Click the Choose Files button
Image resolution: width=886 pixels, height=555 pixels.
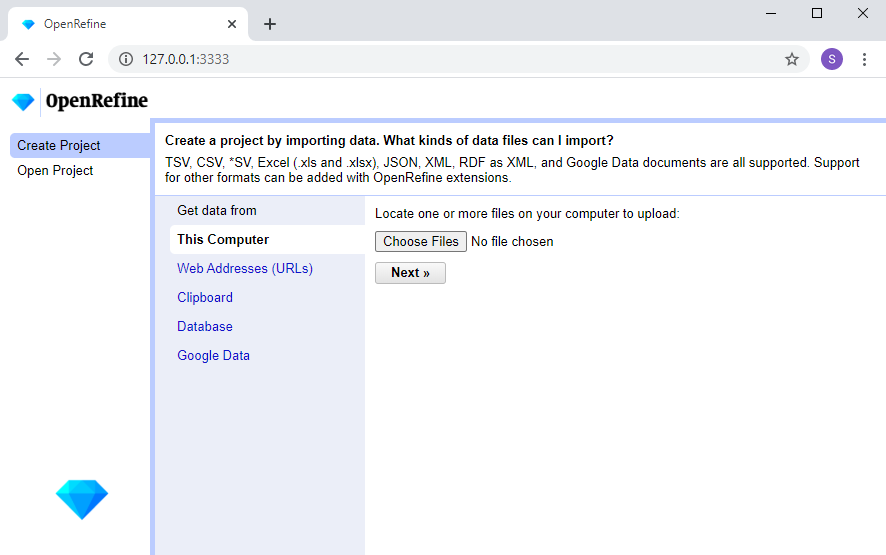420,241
